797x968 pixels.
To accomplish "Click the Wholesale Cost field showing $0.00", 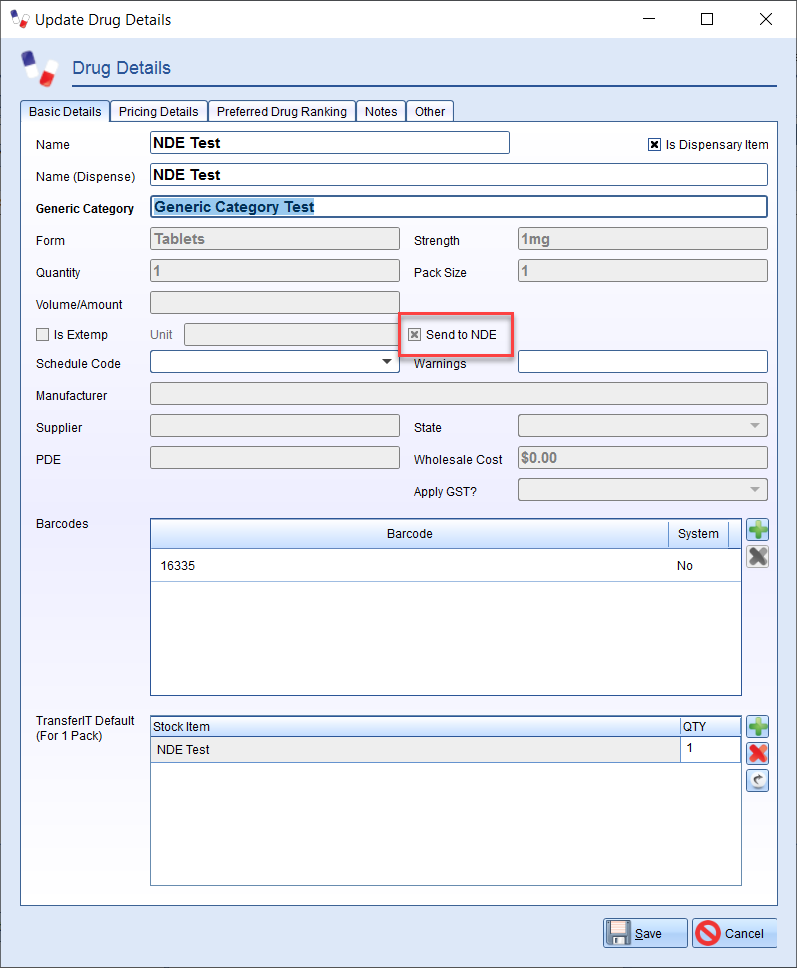I will click(x=643, y=457).
